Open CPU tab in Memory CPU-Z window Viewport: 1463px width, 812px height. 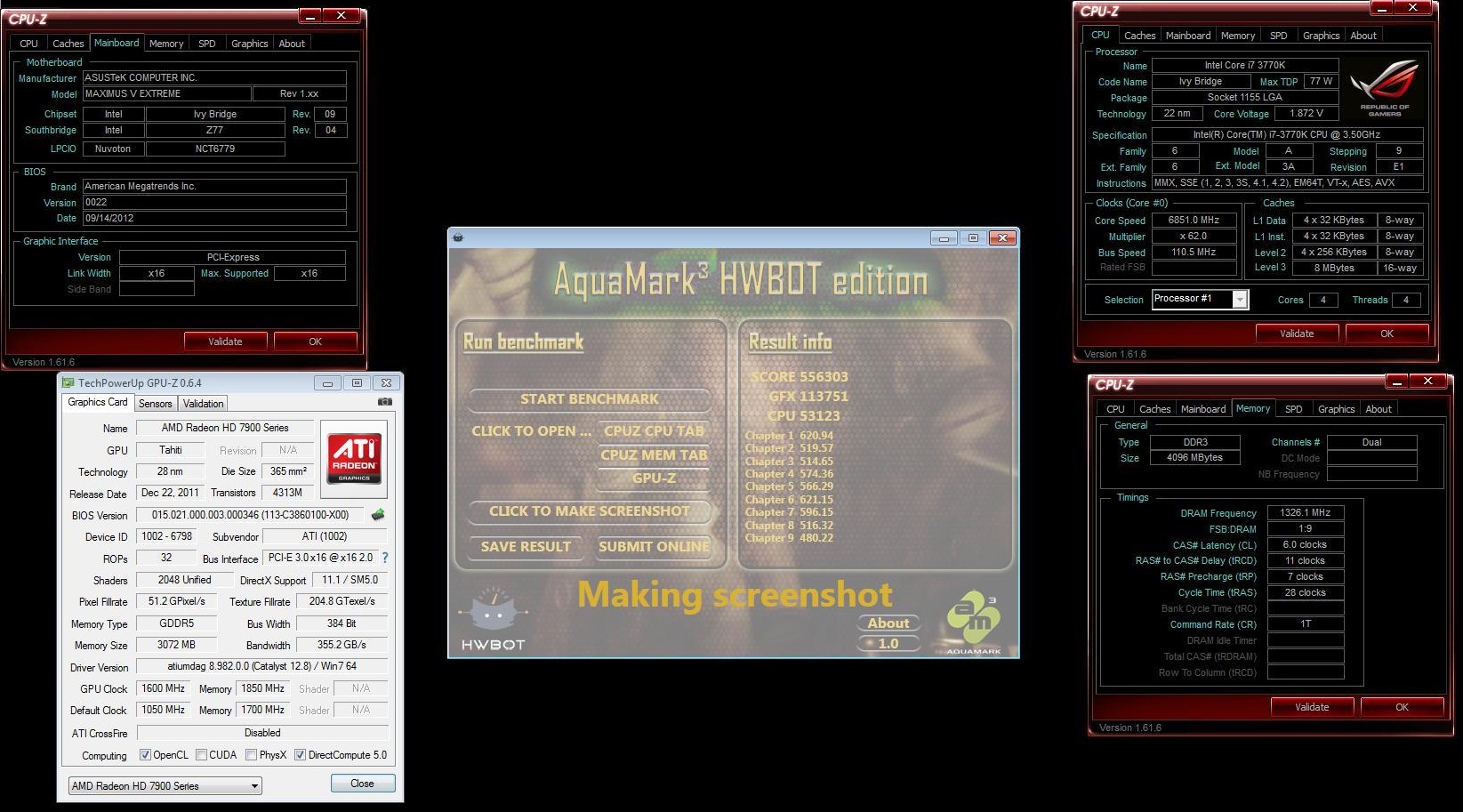pos(1115,409)
